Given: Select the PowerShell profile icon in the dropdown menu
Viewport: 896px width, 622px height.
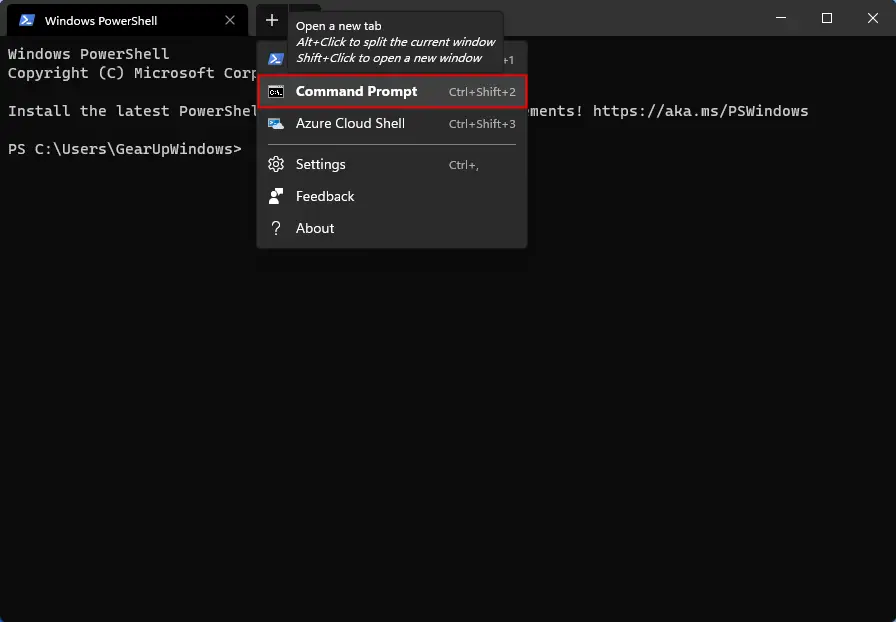Looking at the screenshot, I should [276, 59].
